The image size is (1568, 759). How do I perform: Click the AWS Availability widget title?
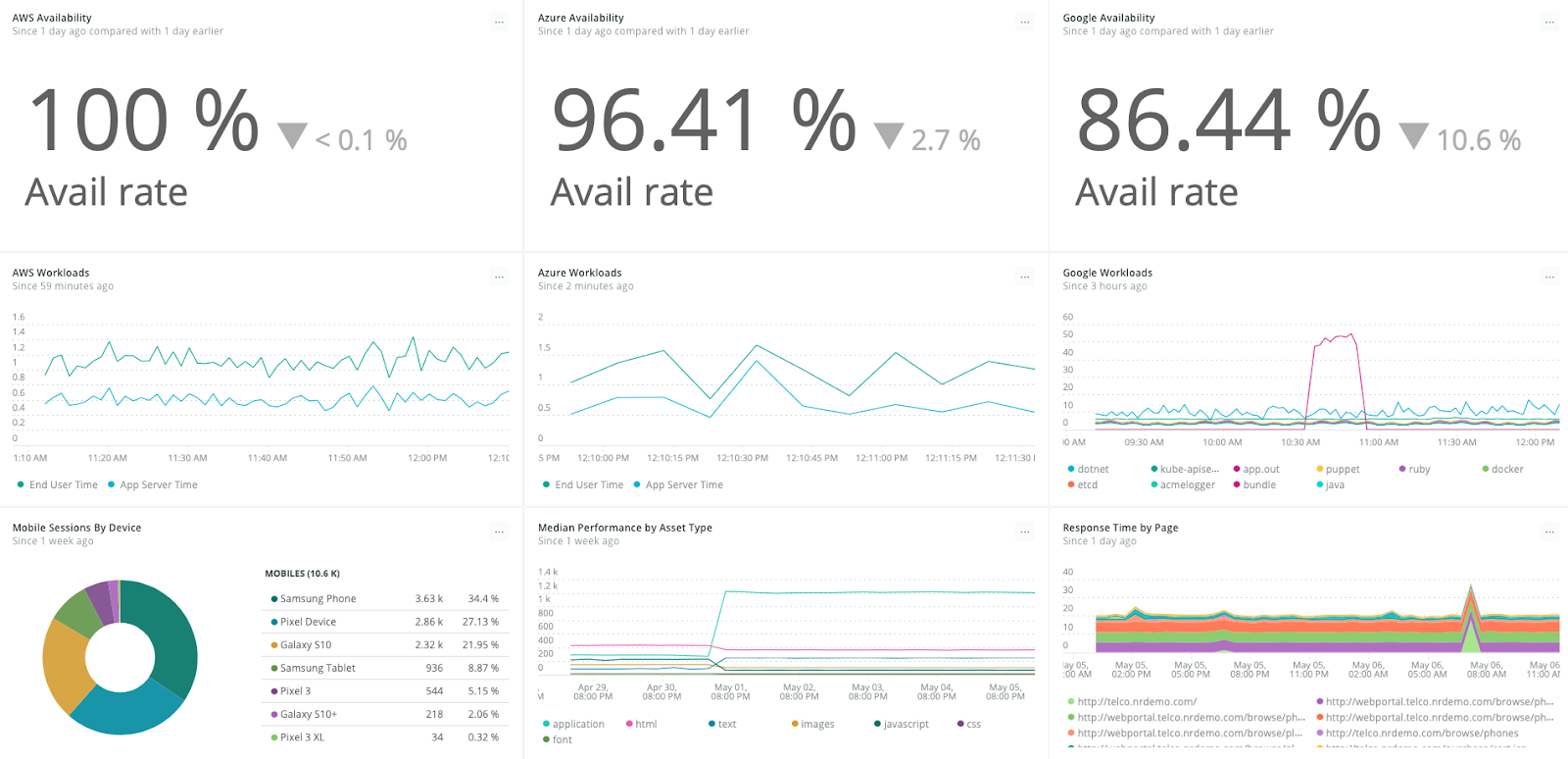[52, 18]
